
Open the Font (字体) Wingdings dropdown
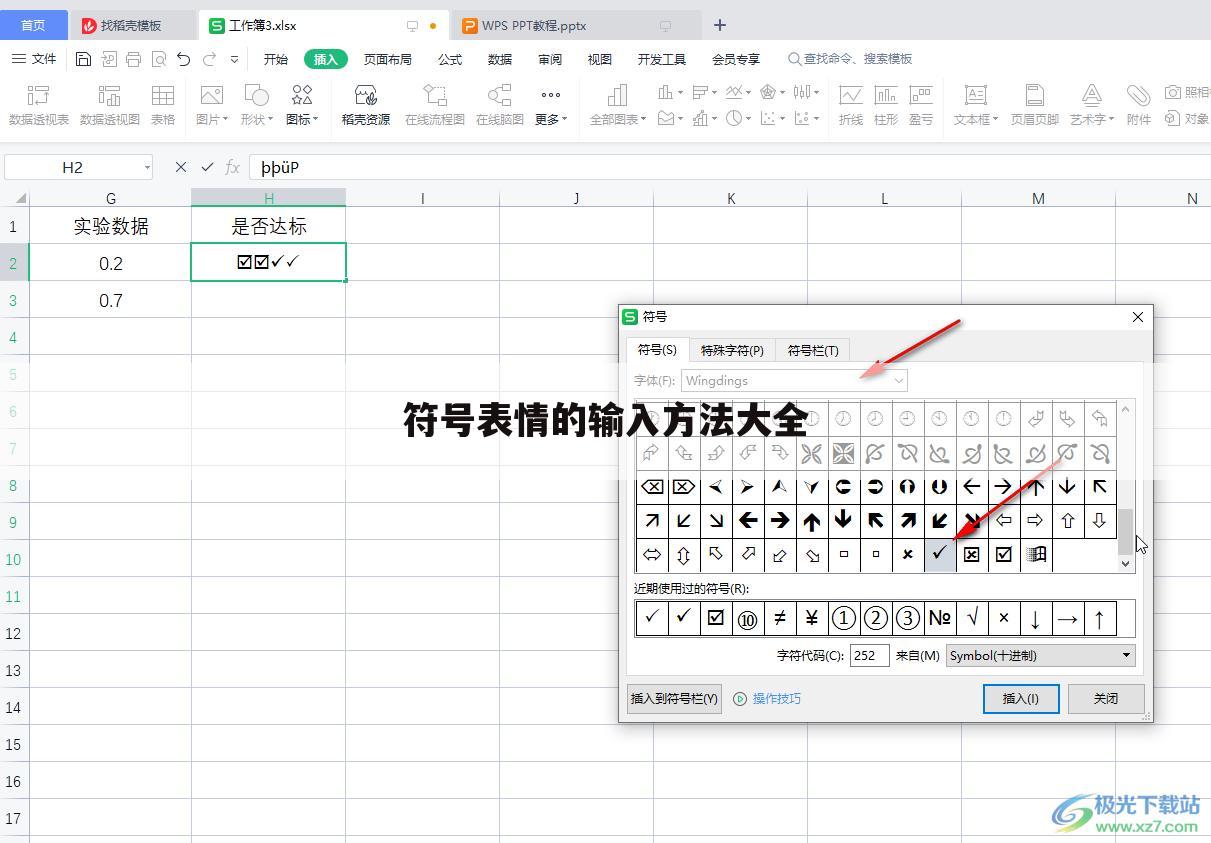pos(794,380)
